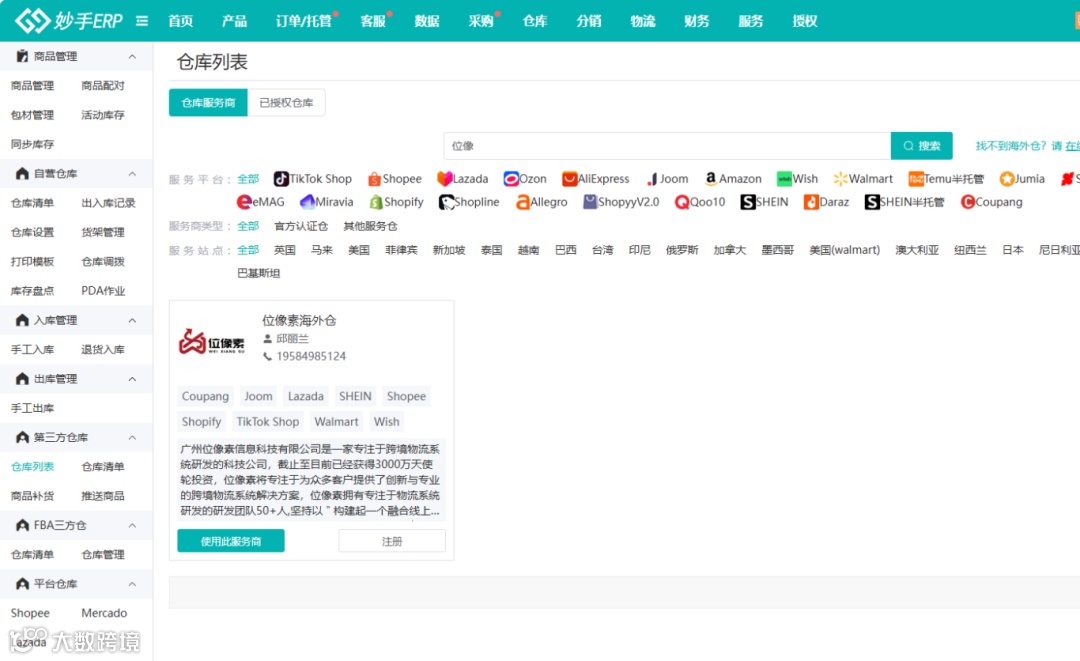Open PDA作业 in the sidebar
The image size is (1080, 661).
[x=103, y=291]
